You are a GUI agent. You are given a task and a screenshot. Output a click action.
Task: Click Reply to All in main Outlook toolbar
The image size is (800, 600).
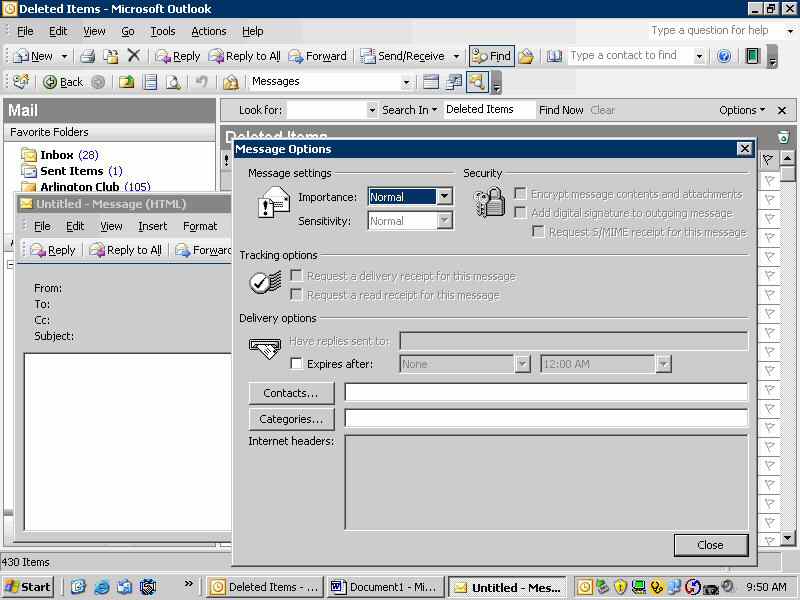(244, 56)
